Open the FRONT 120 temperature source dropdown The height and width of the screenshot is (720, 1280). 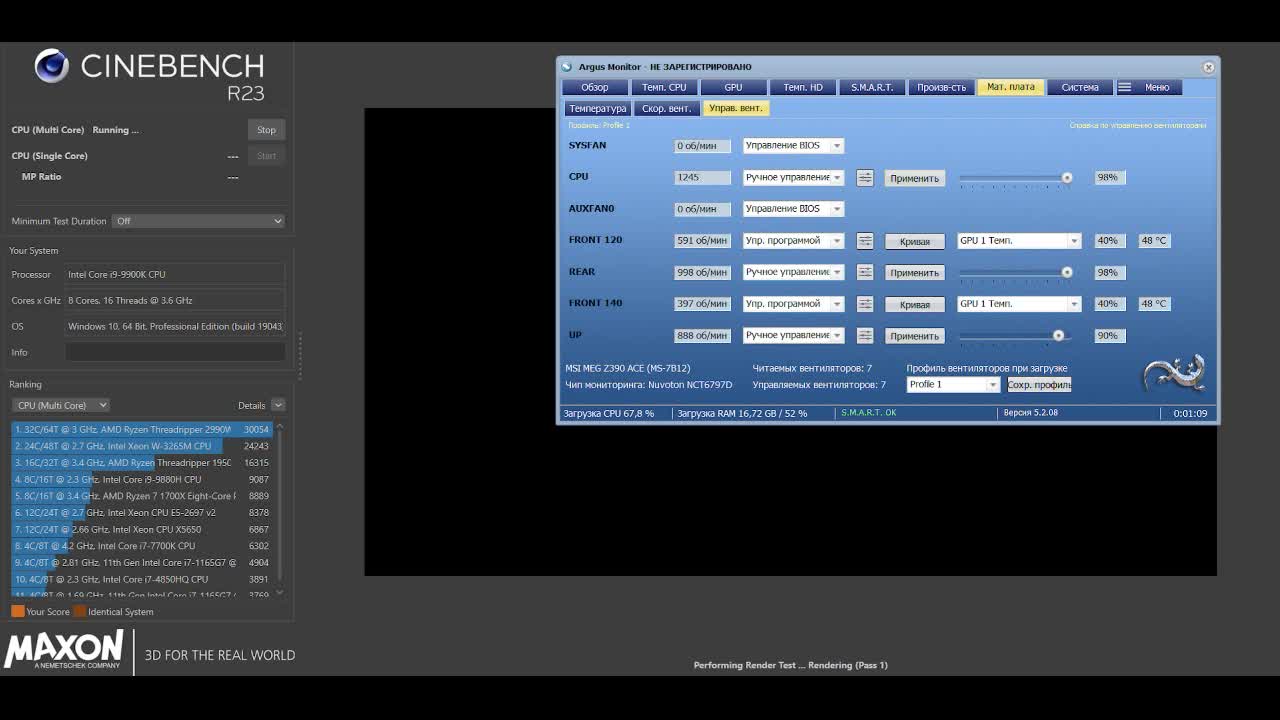[1019, 241]
